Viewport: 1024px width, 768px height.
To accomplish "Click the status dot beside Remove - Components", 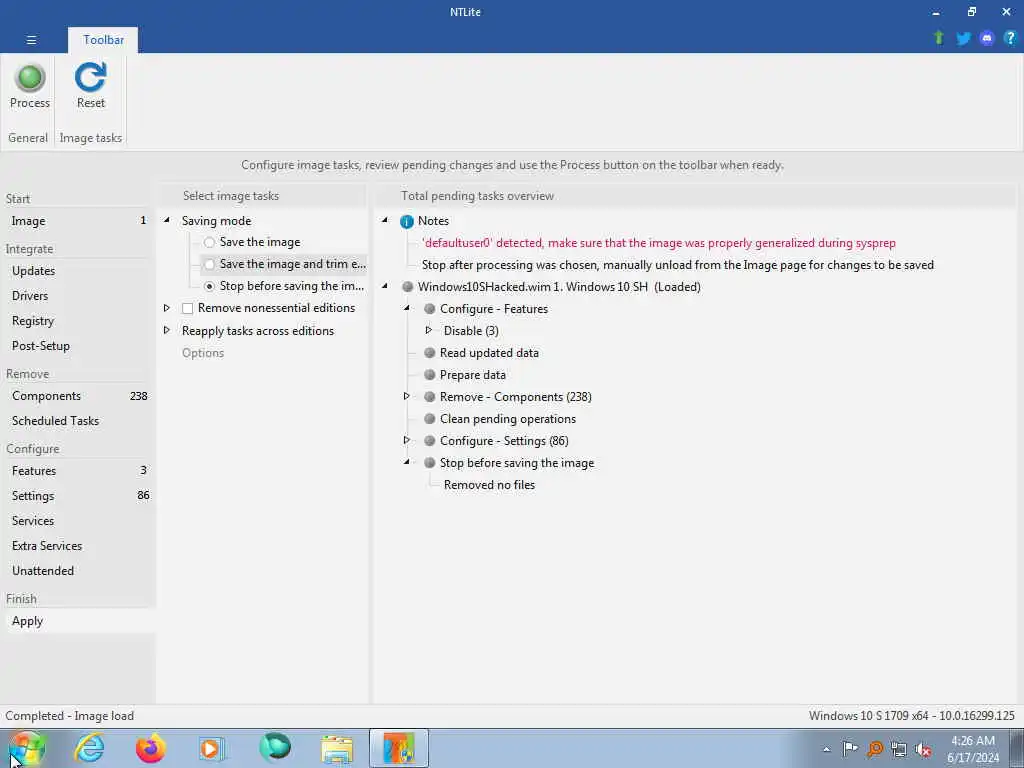I will coord(430,396).
